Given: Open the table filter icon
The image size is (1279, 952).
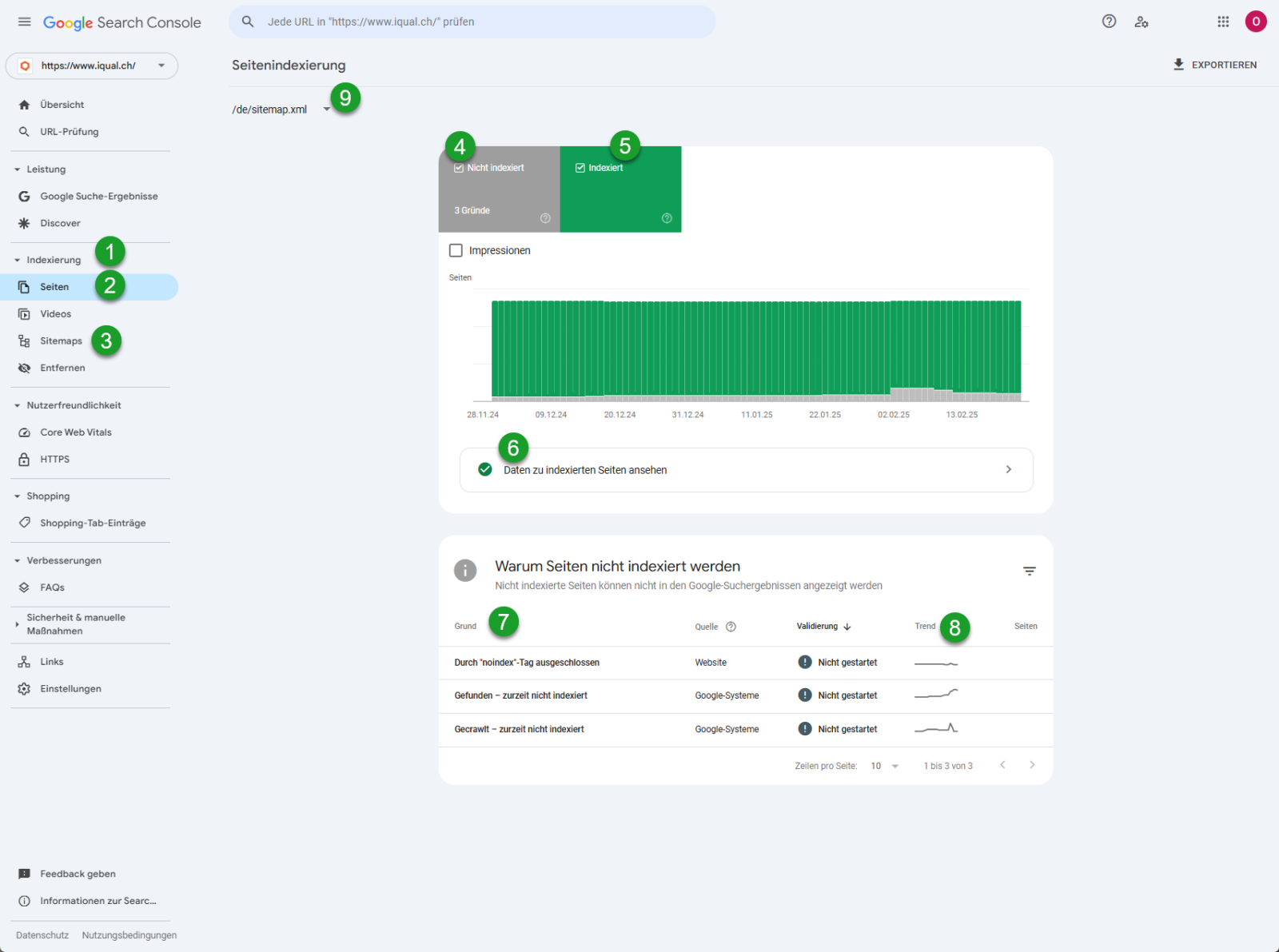Looking at the screenshot, I should click(x=1030, y=571).
